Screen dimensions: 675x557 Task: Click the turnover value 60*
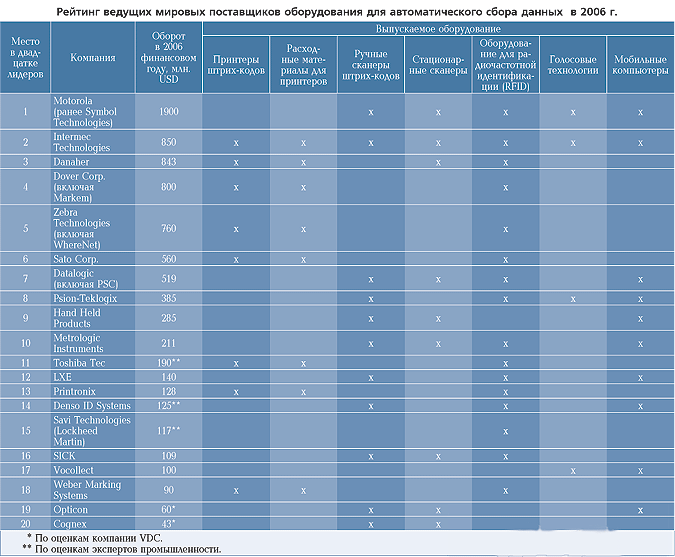(169, 510)
